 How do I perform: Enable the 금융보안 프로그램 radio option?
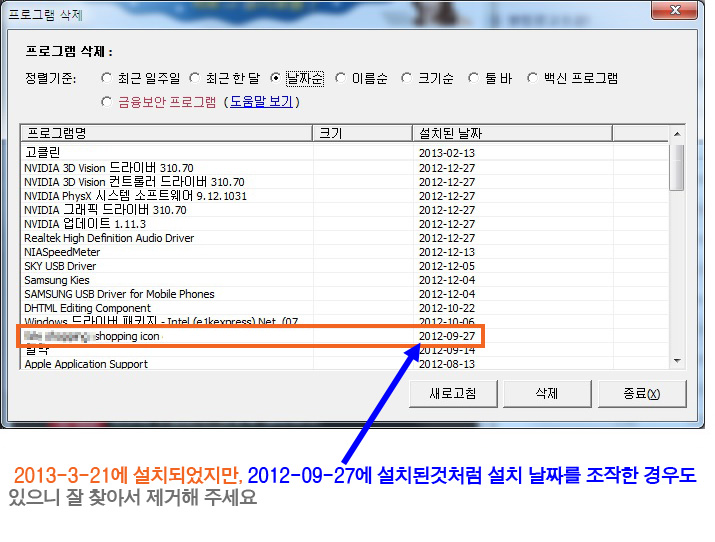tap(107, 101)
